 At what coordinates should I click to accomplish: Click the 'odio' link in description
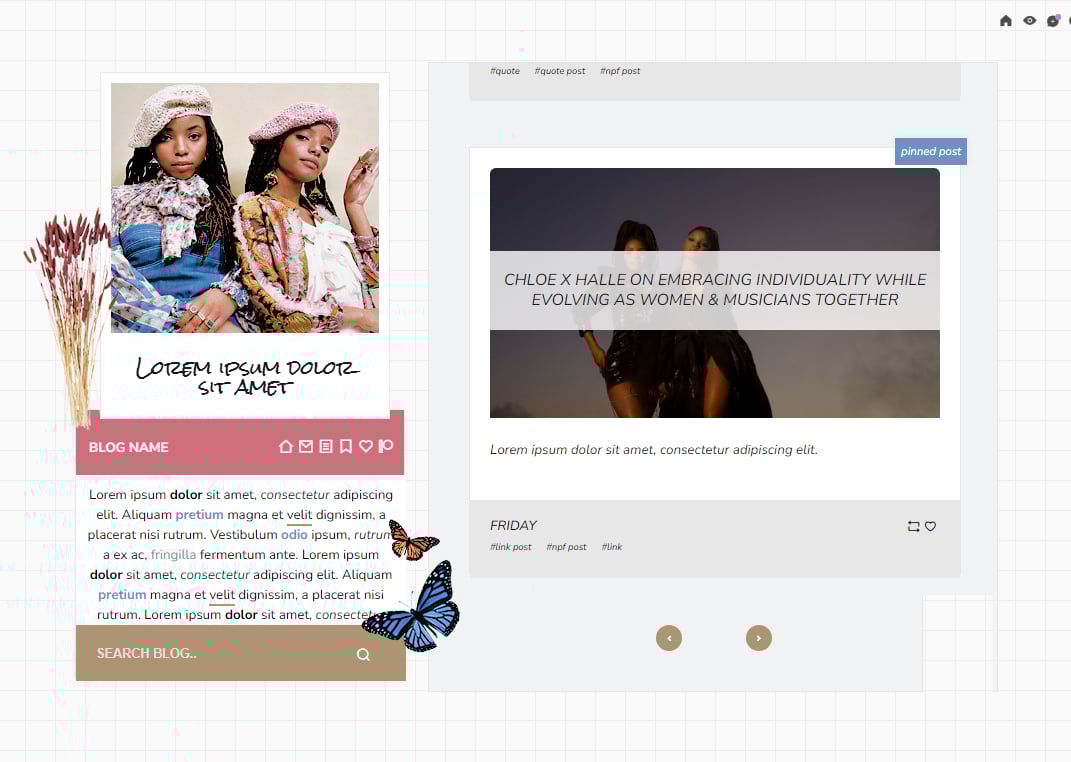294,535
